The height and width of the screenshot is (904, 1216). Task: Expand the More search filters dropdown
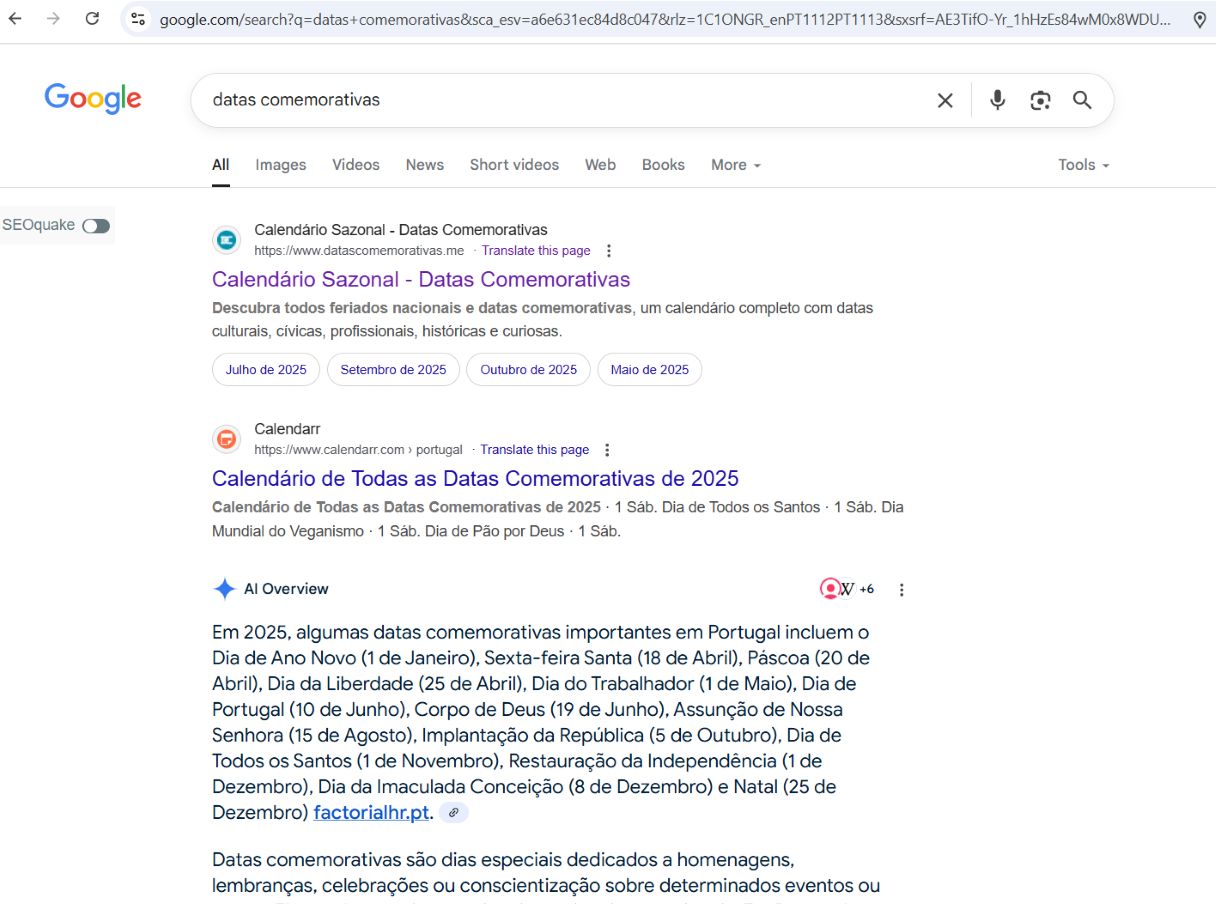(x=735, y=165)
